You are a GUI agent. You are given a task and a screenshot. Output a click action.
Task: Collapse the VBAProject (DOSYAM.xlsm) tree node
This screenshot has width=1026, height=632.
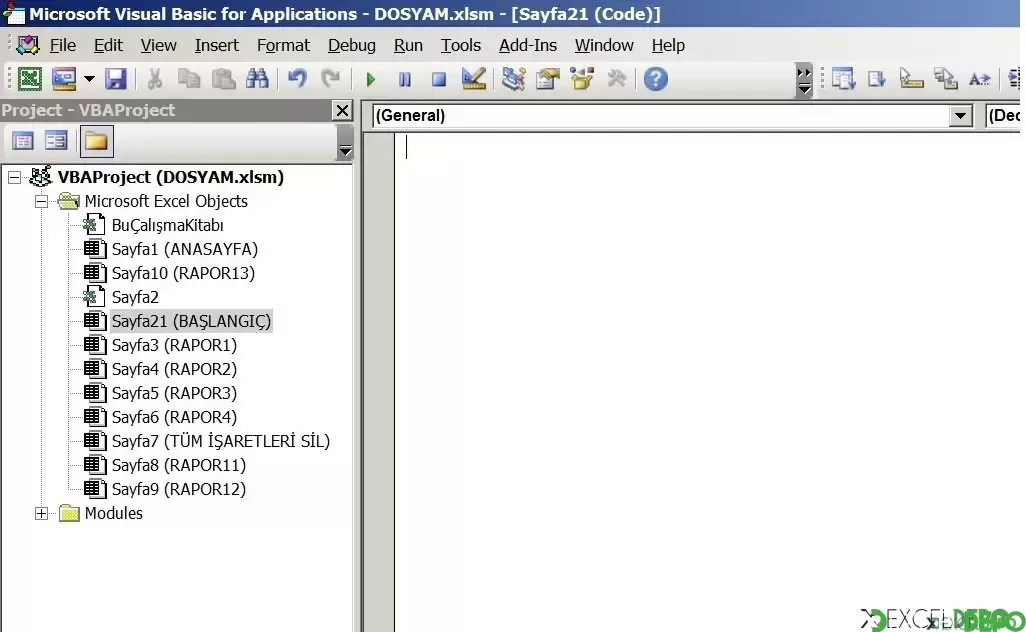click(14, 177)
